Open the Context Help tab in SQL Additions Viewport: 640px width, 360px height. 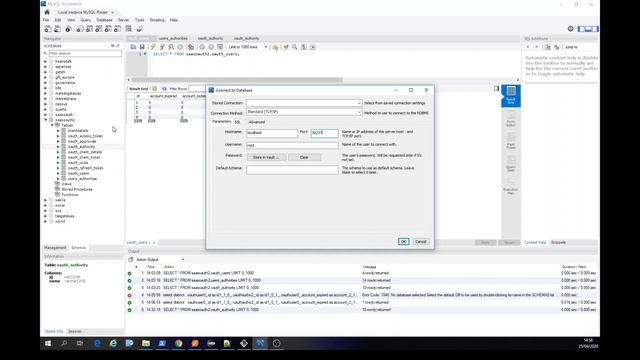coord(535,242)
